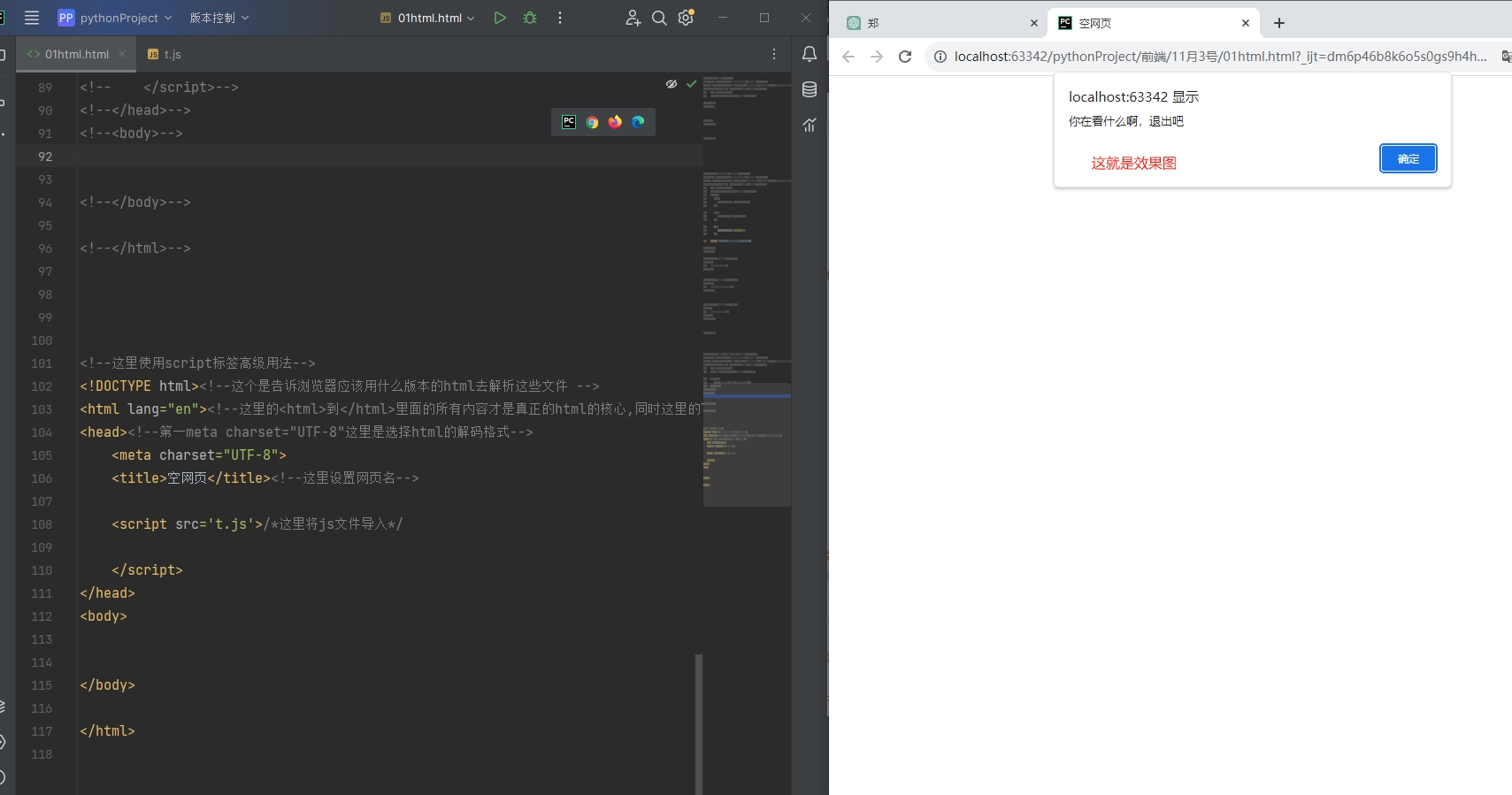Open the page in Edge from editor
1512x795 pixels.
tap(638, 122)
